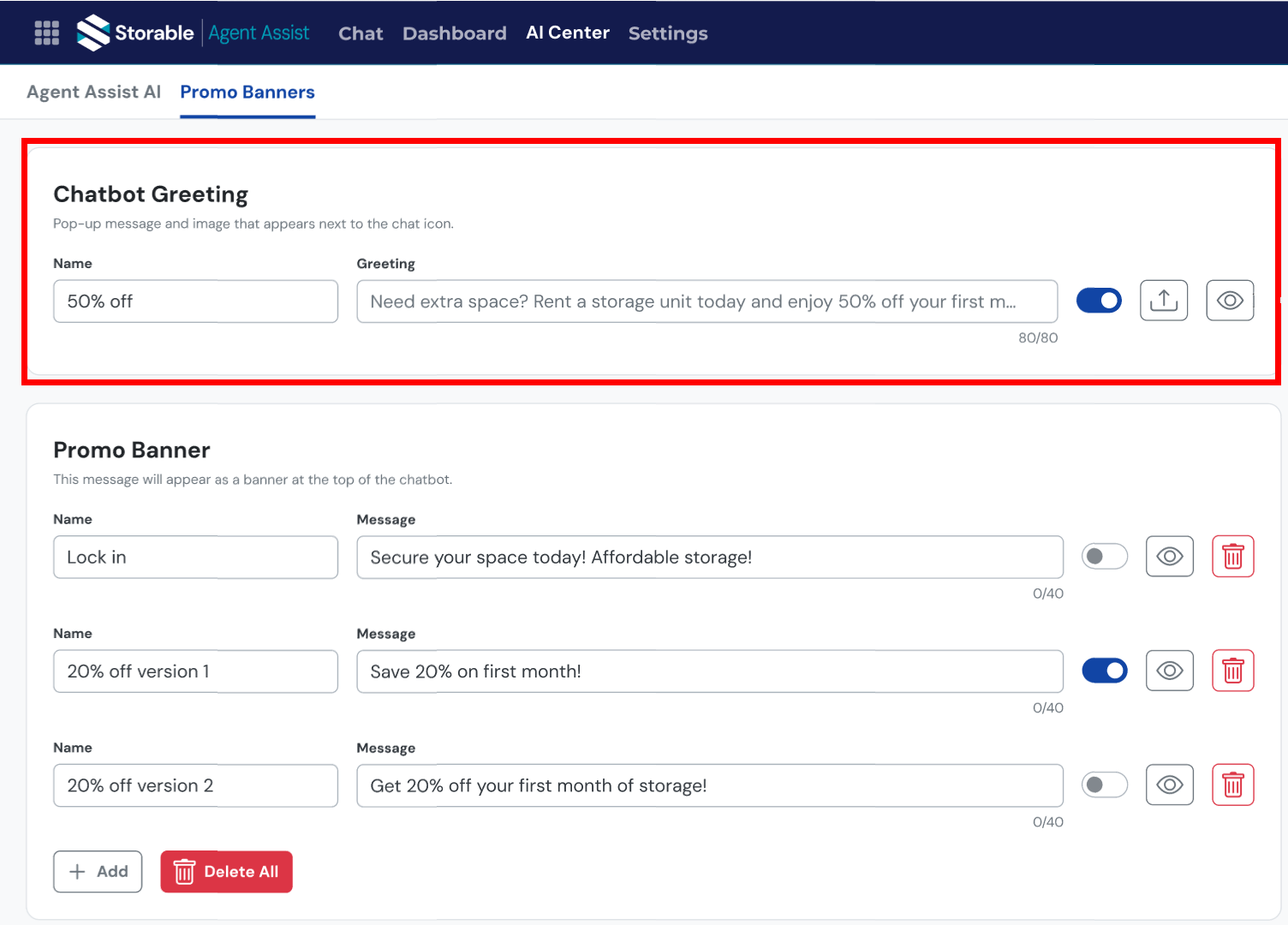
Task: Disable the Chatbot Greeting toggle
Action: (x=1099, y=301)
